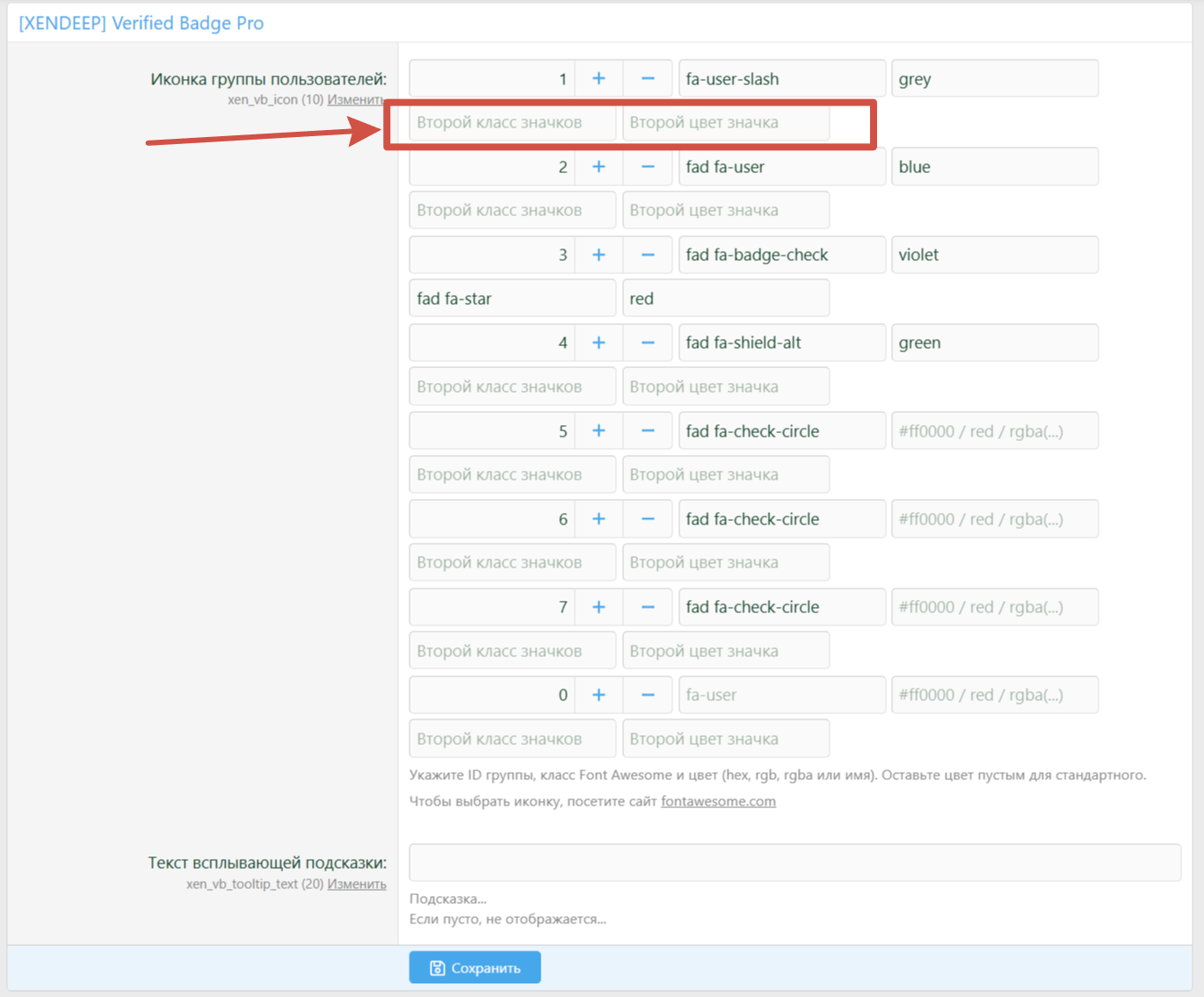Edit the grey color field
This screenshot has height=997, width=1204.
(x=995, y=79)
